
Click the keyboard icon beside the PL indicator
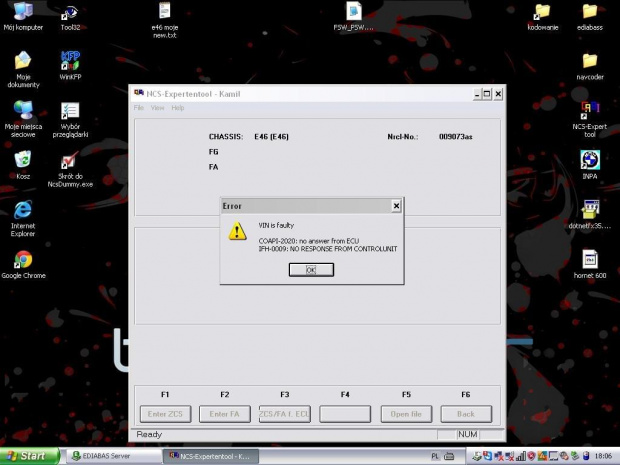pos(449,456)
